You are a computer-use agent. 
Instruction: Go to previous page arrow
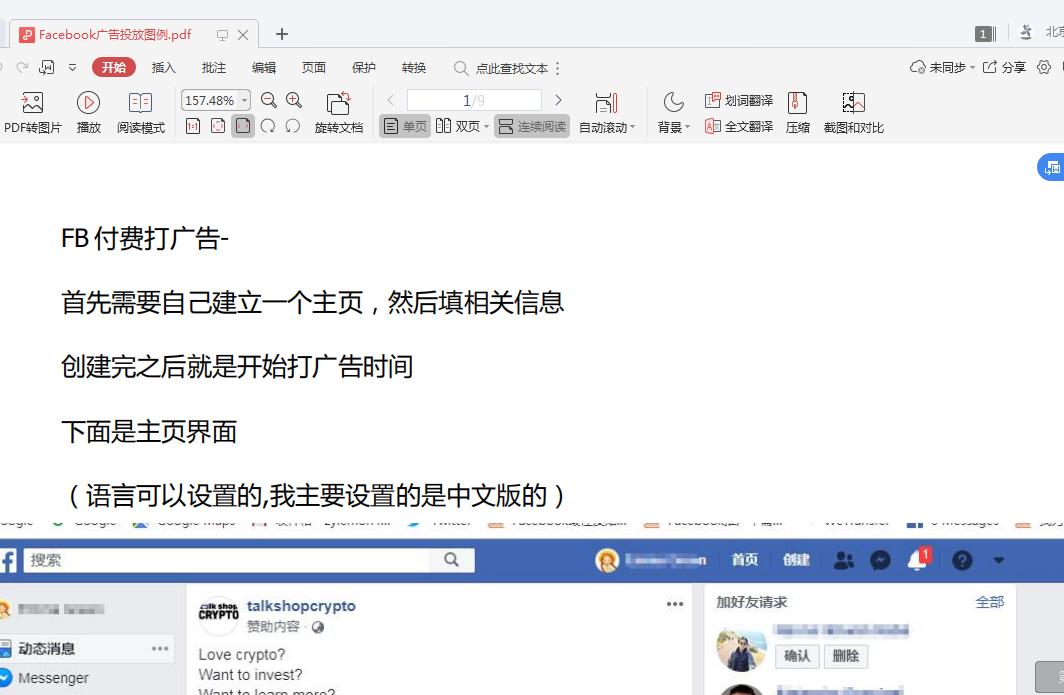[x=391, y=100]
